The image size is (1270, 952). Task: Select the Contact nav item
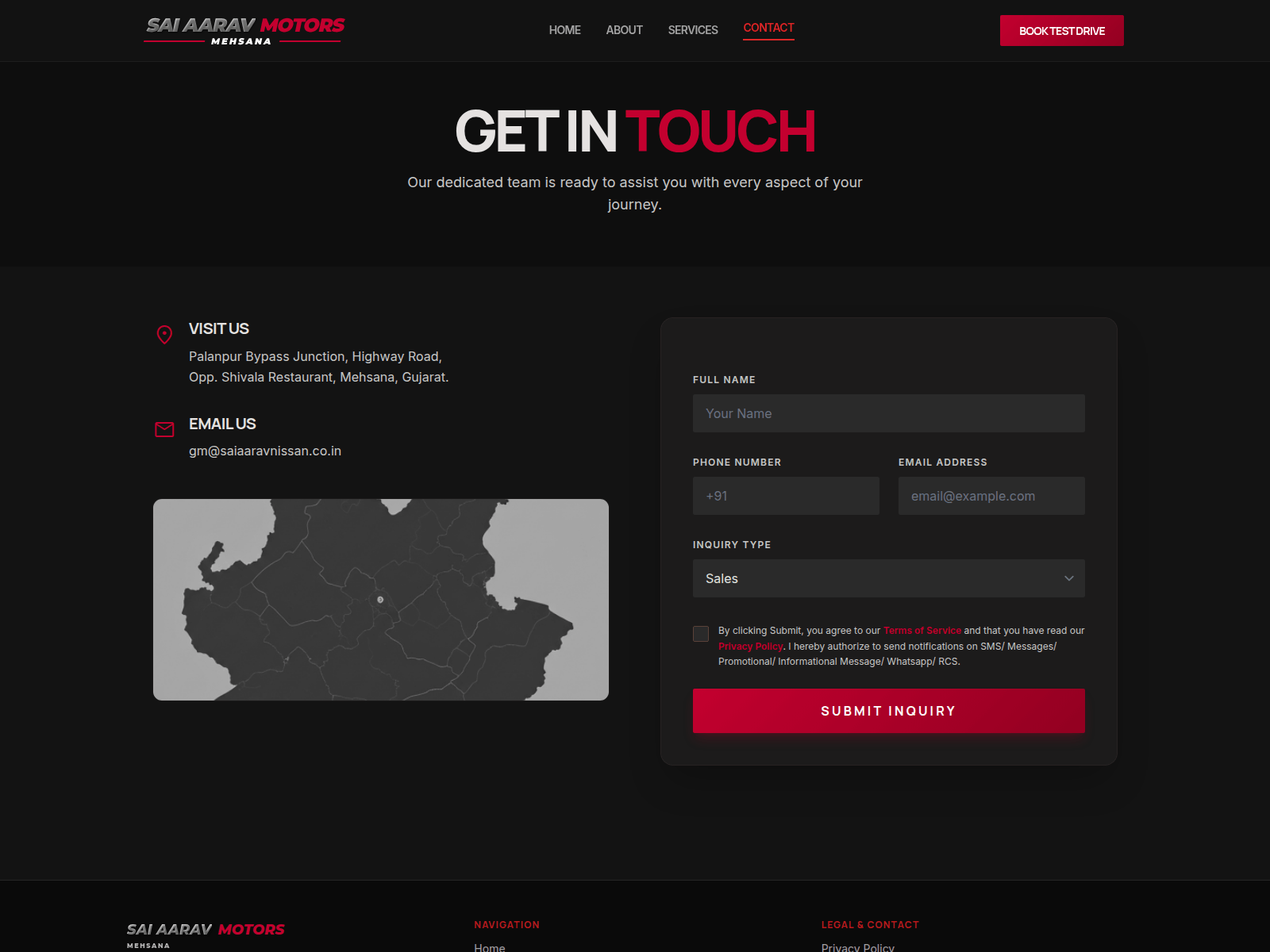(x=768, y=29)
